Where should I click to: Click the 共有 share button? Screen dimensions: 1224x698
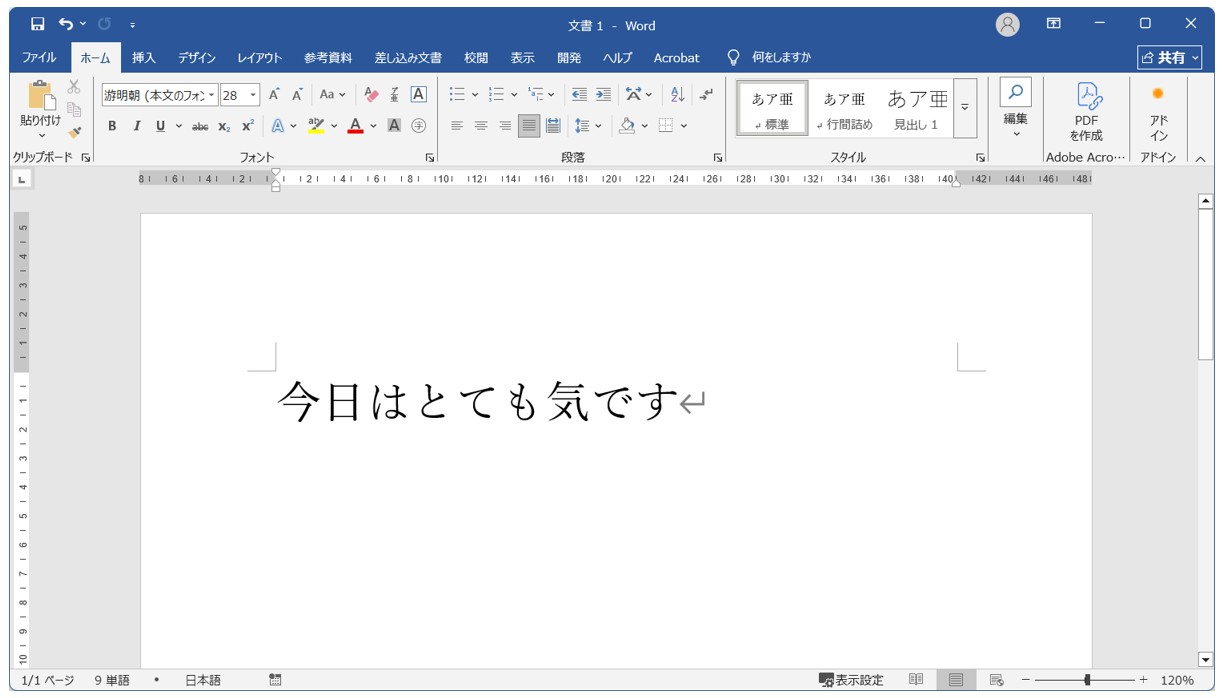pyautogui.click(x=1170, y=58)
